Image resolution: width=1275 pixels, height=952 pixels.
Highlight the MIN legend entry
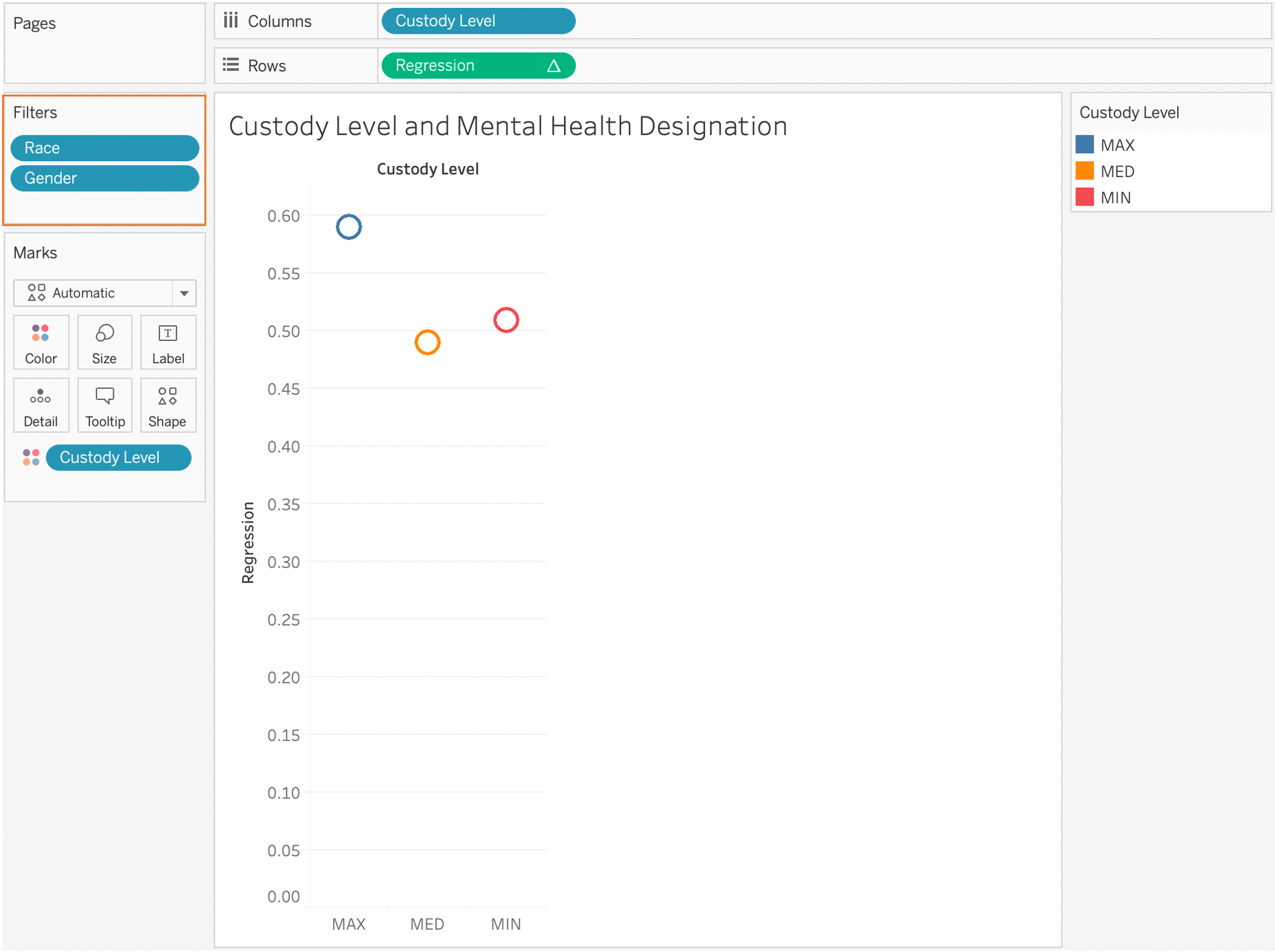pyautogui.click(x=1116, y=198)
